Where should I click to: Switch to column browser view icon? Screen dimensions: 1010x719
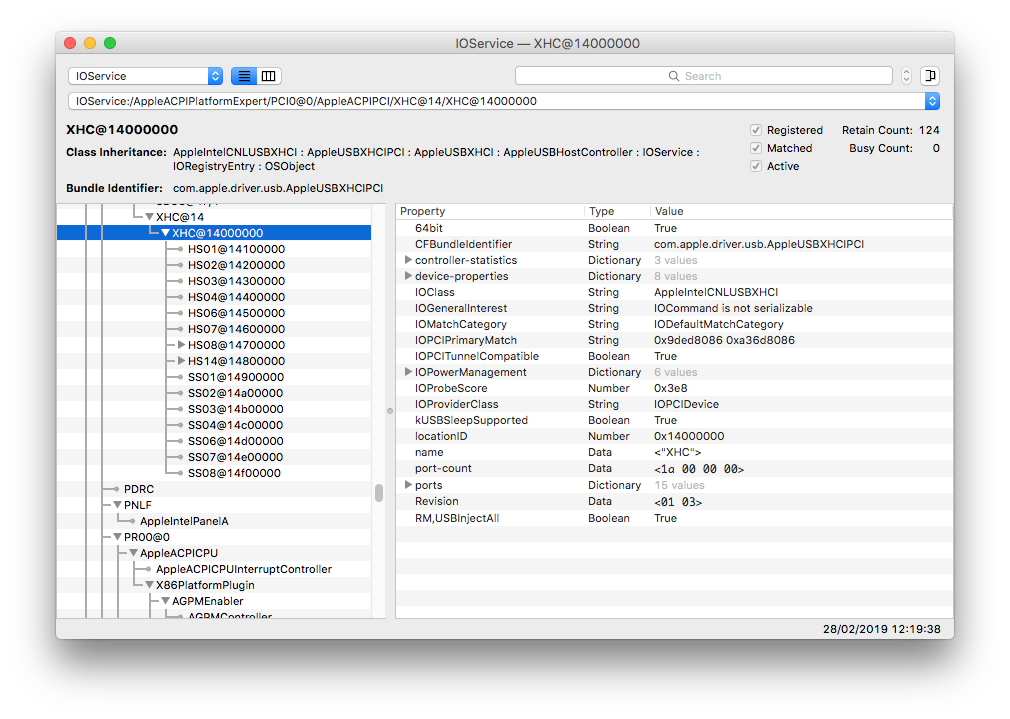(269, 76)
